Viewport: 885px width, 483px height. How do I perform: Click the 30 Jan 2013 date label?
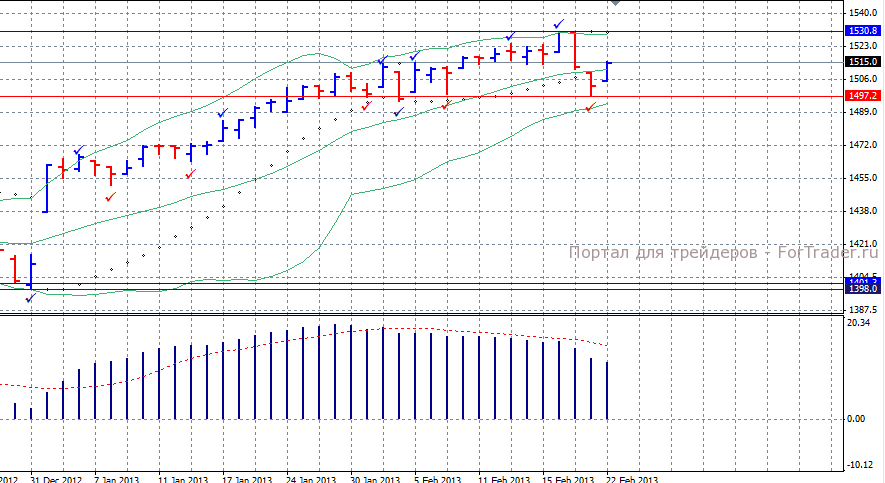375,479
